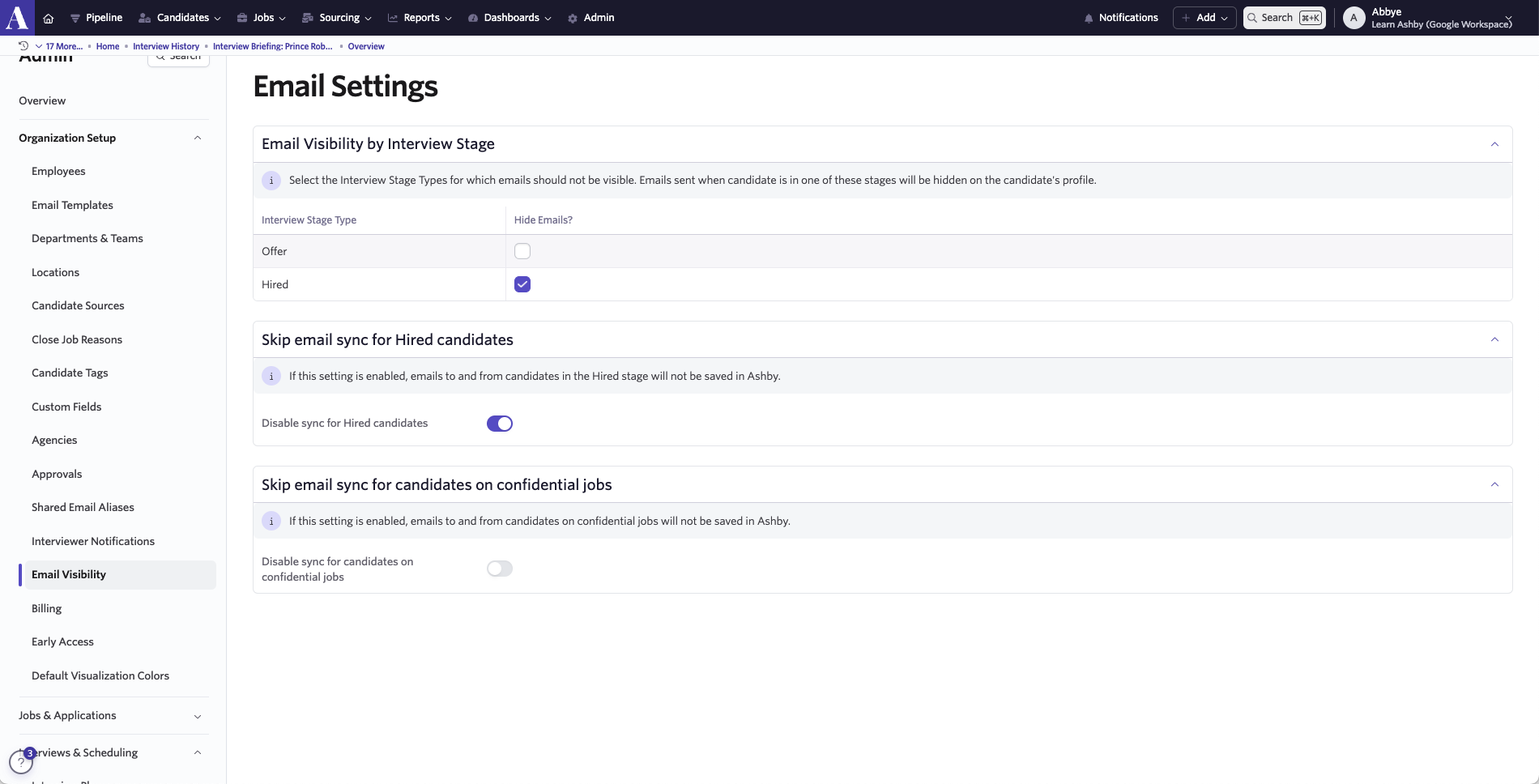This screenshot has height=784, width=1539.
Task: Open Custom Fields in the sidebar
Action: coord(66,407)
